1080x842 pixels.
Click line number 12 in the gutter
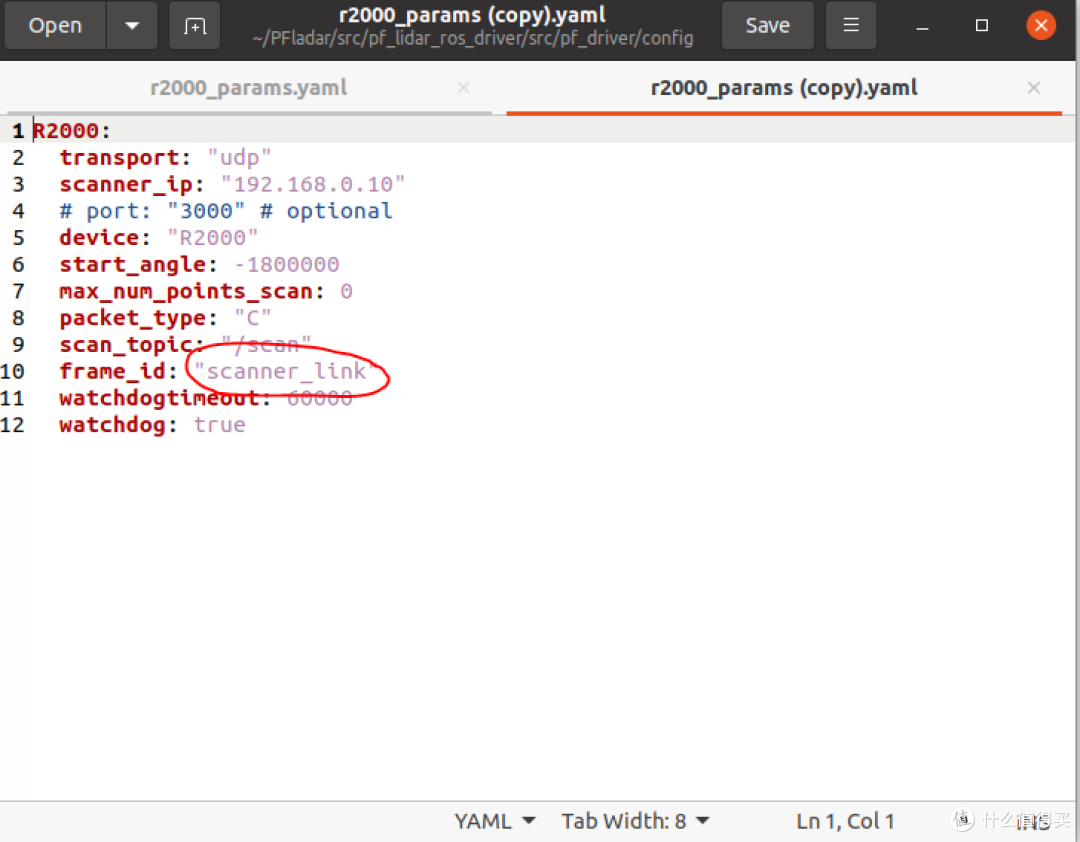tap(12, 425)
